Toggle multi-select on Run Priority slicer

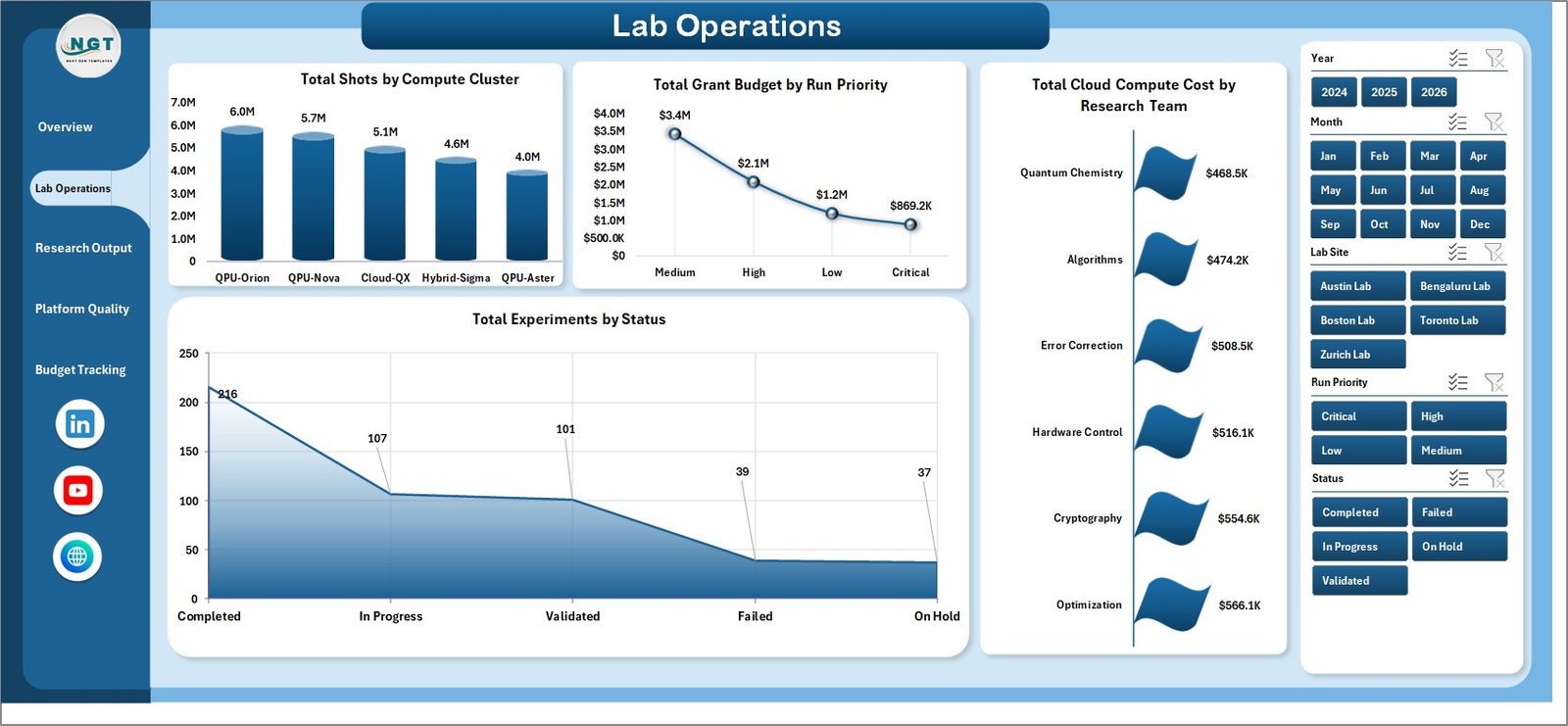click(x=1458, y=383)
